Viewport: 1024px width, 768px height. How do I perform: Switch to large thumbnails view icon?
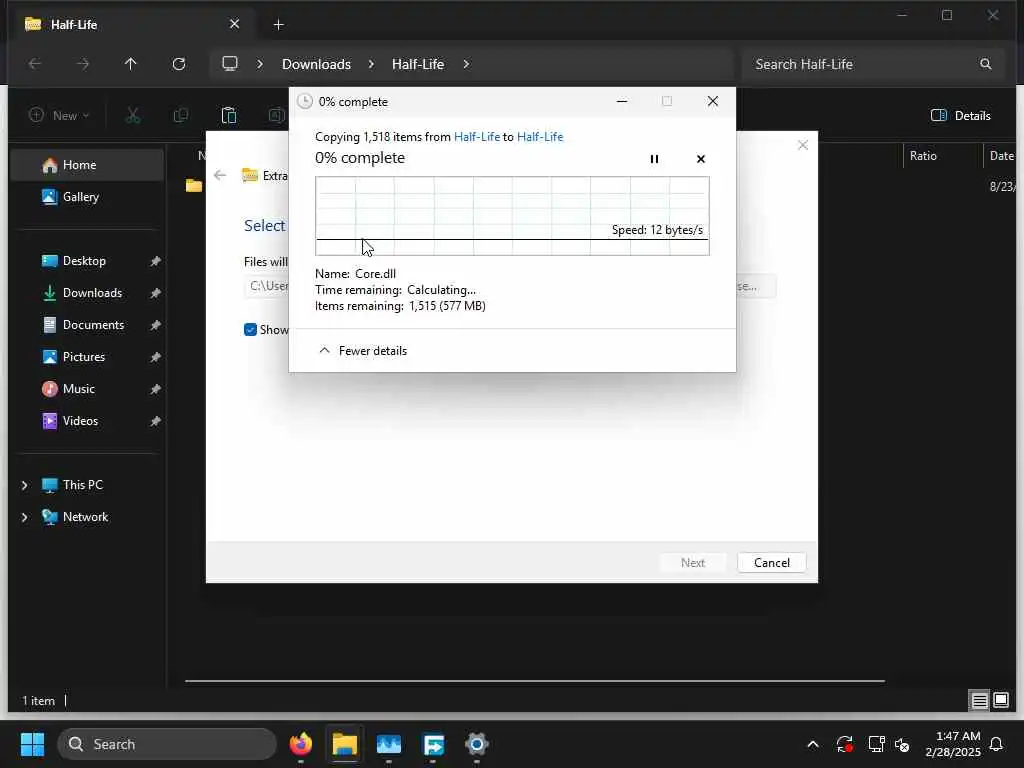[1000, 701]
